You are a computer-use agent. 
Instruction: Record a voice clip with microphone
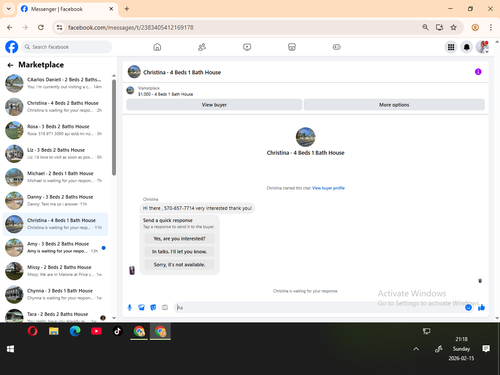click(x=130, y=307)
